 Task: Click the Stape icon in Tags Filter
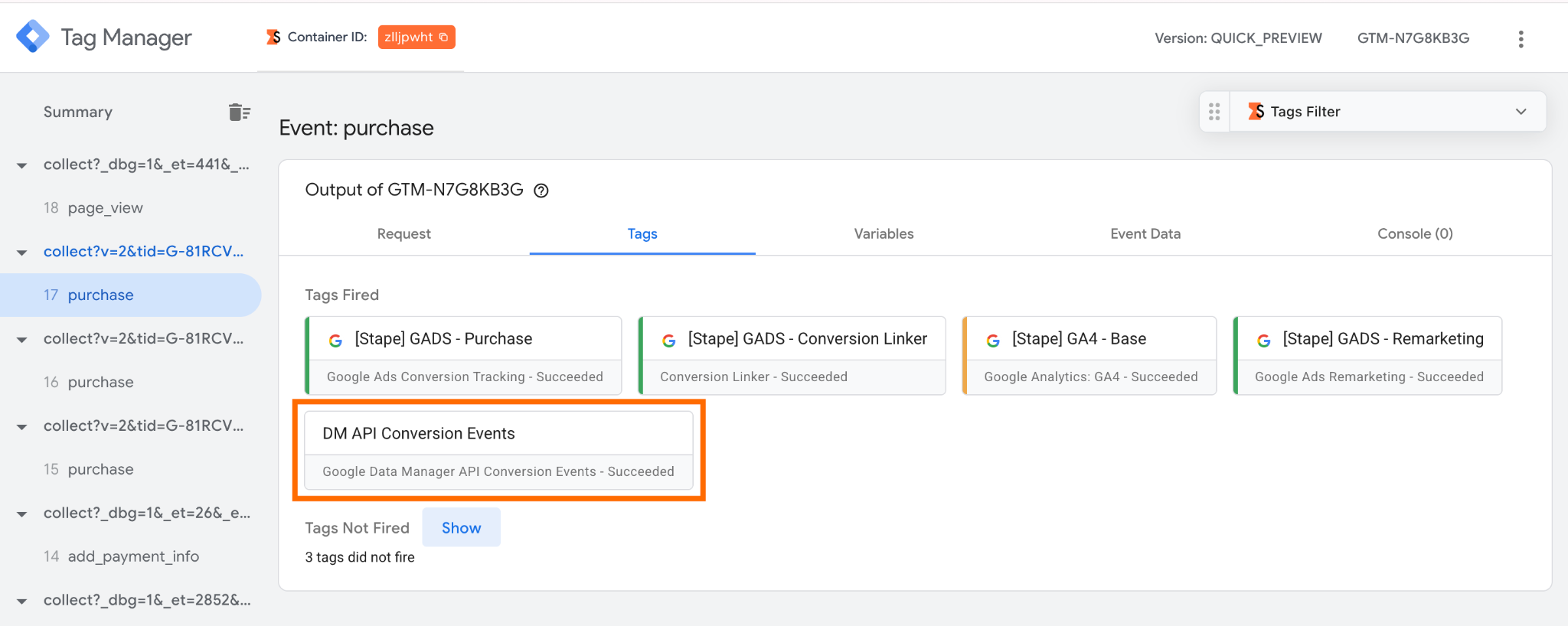(1256, 112)
